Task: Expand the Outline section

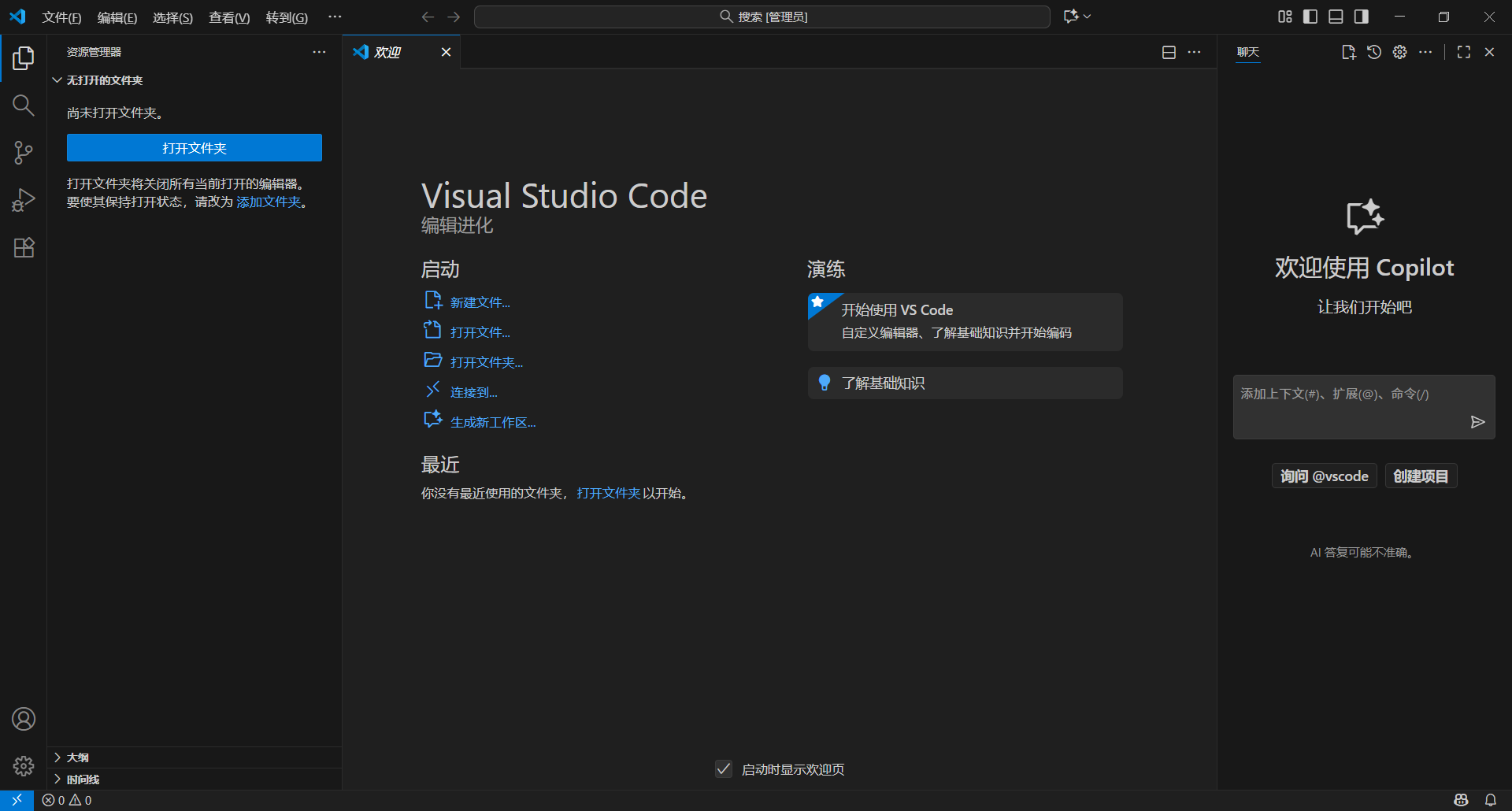Action: pos(195,757)
